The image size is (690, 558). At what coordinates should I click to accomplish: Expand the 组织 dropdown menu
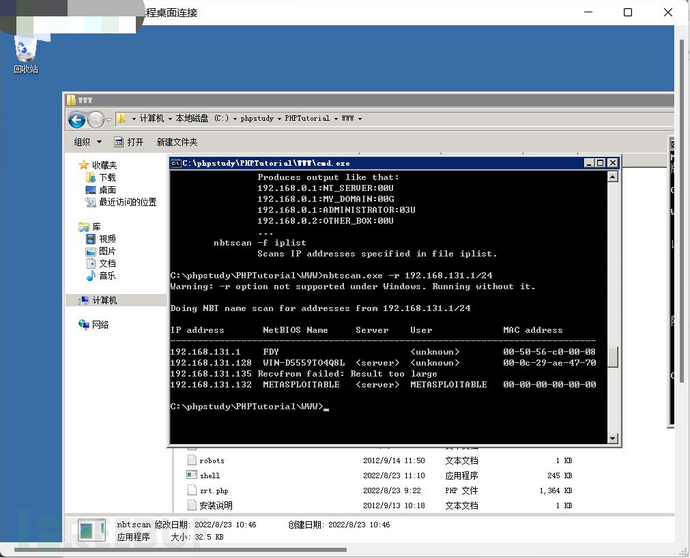tap(99, 142)
